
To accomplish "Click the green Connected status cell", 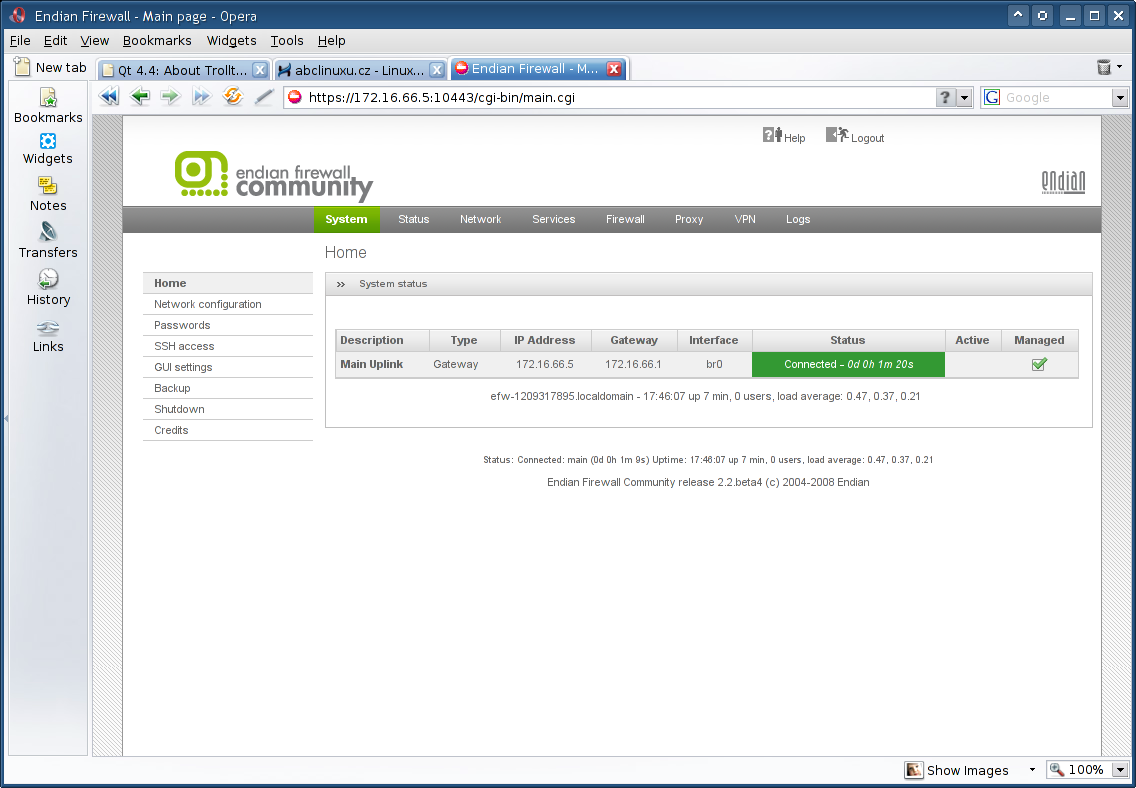I will (848, 364).
